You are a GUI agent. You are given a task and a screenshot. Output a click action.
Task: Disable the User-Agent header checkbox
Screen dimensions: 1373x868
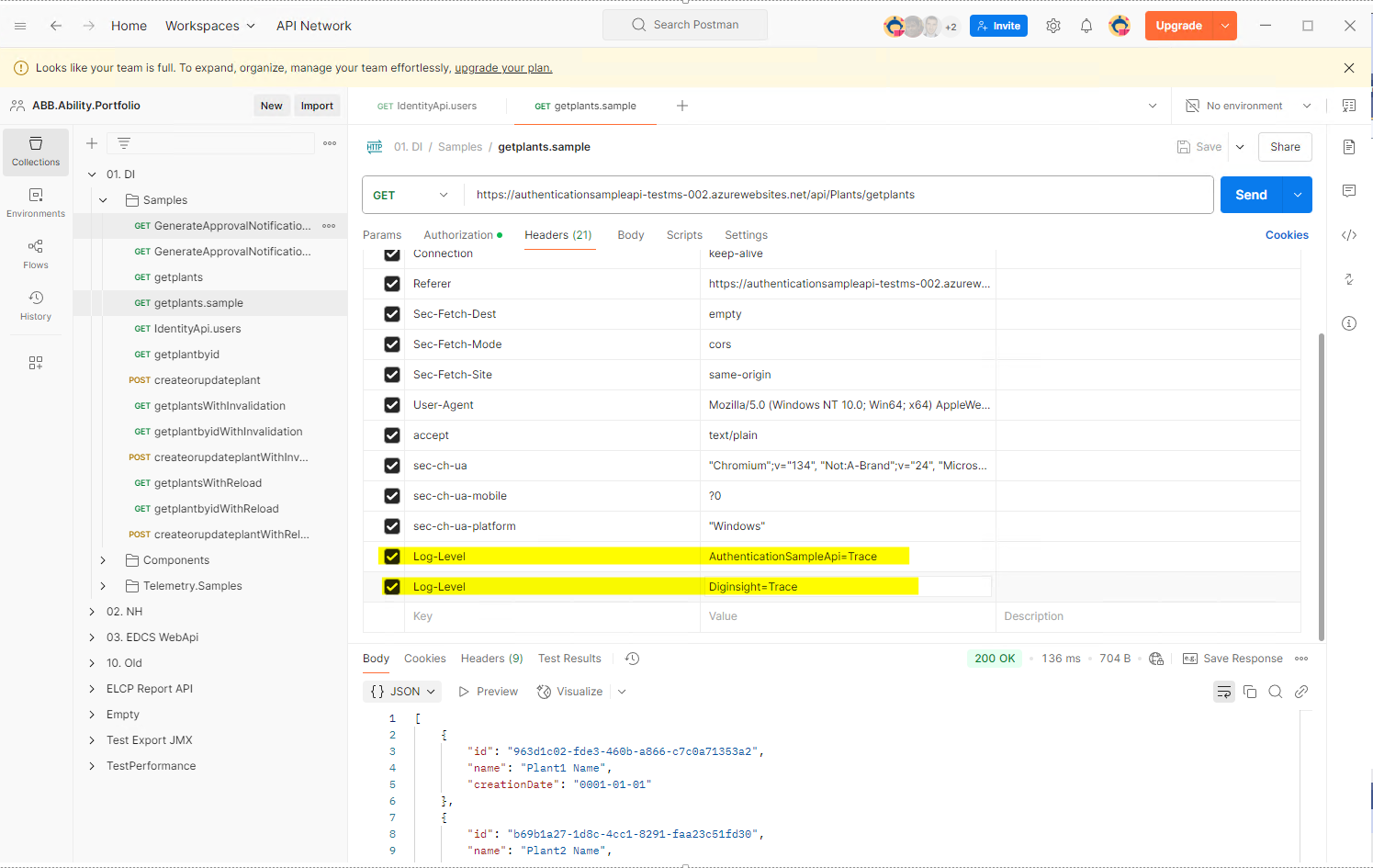392,405
